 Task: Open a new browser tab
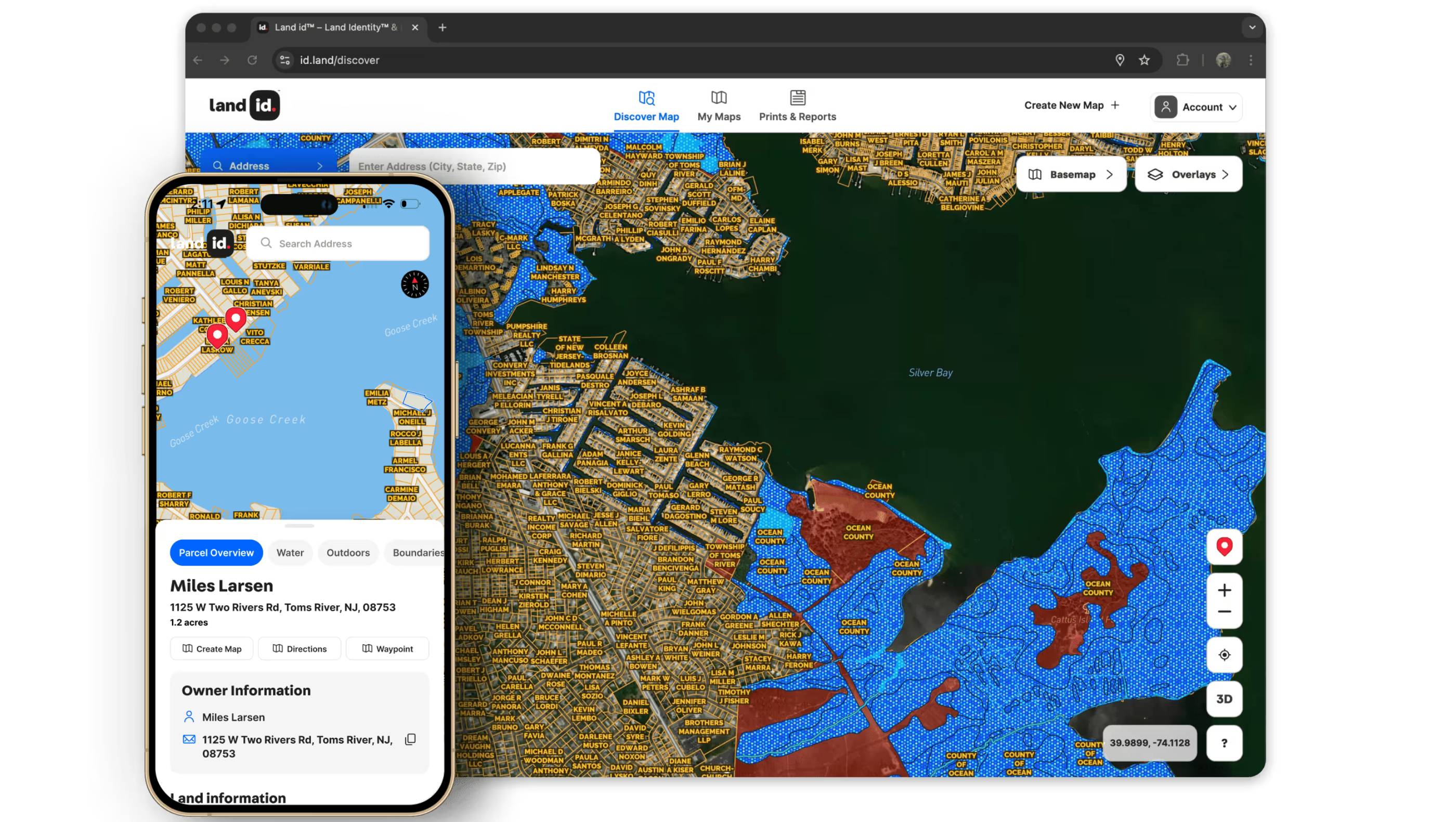pyautogui.click(x=443, y=27)
